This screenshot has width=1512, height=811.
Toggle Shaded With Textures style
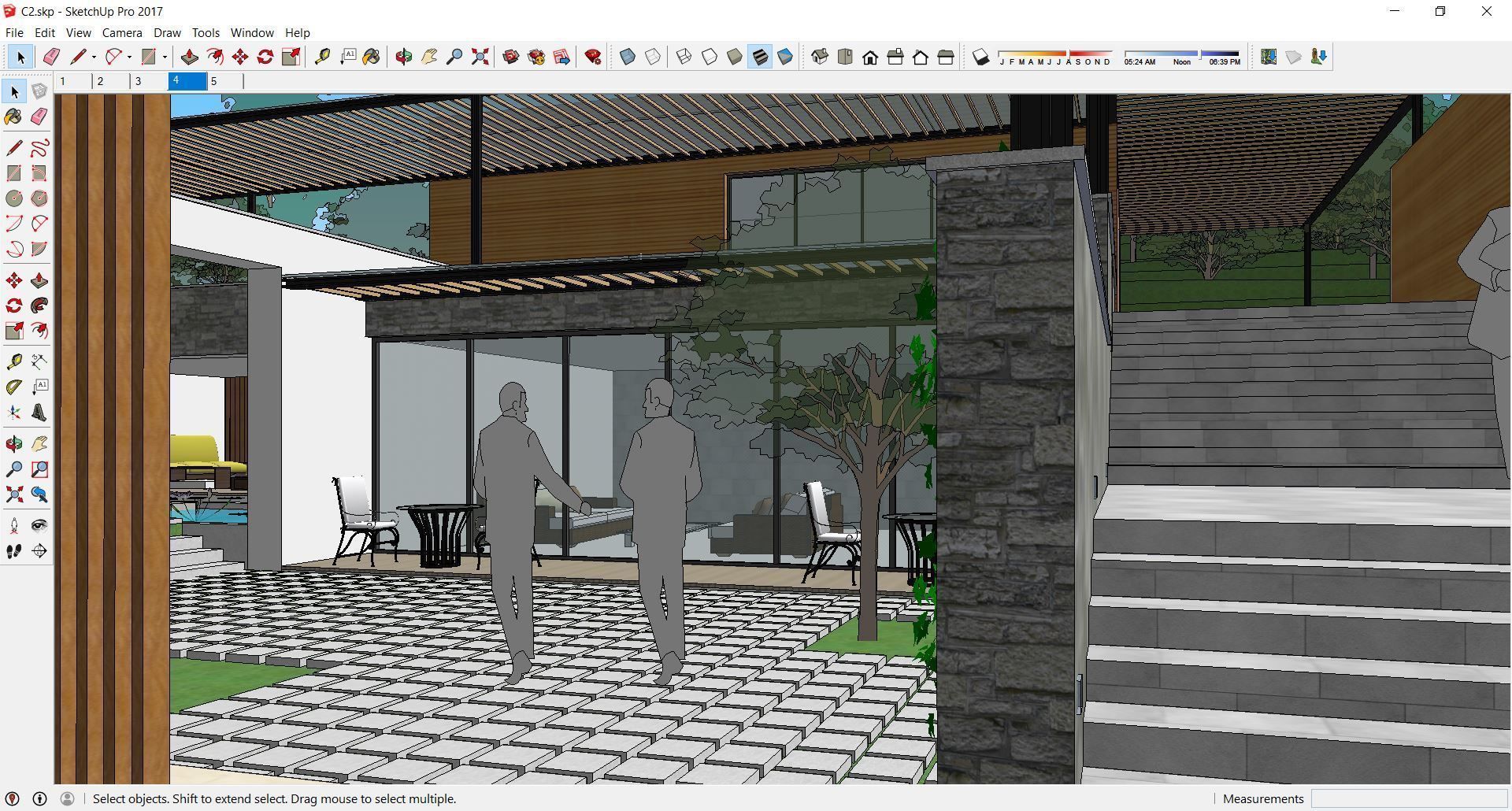[x=760, y=57]
